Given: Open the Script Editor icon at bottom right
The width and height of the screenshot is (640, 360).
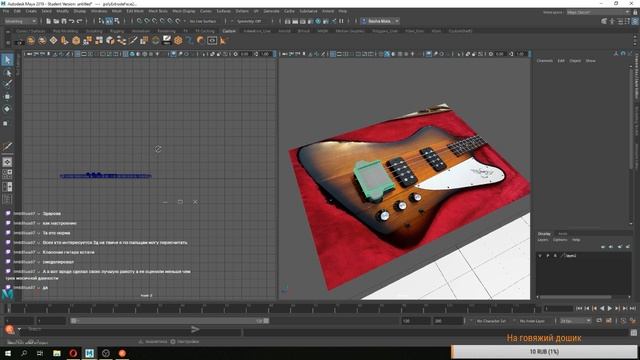Looking at the screenshot, I should [x=633, y=333].
